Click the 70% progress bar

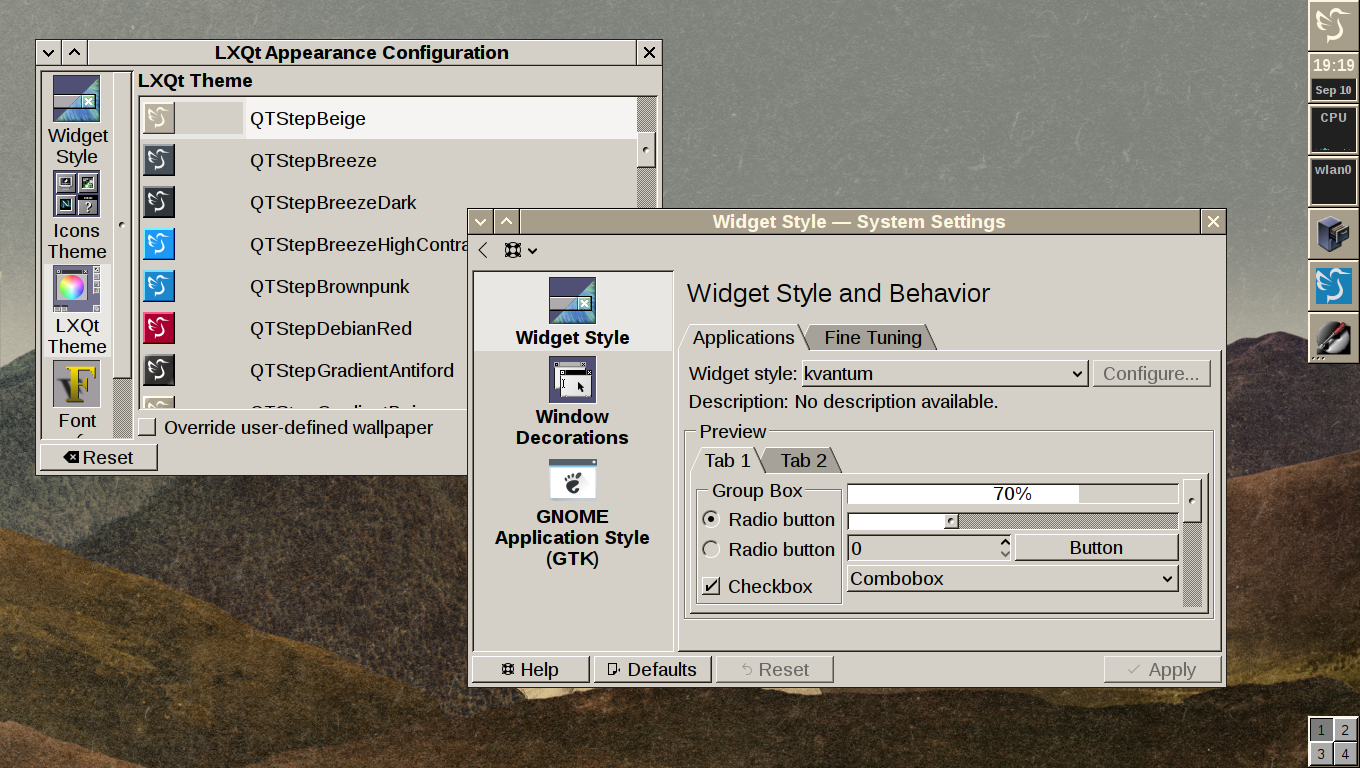[1012, 494]
